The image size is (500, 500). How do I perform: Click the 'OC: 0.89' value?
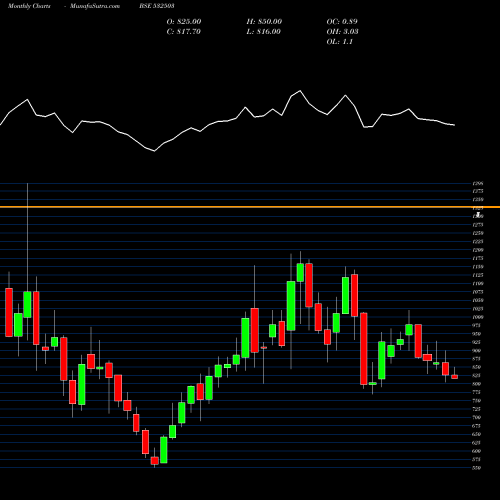click(x=342, y=22)
